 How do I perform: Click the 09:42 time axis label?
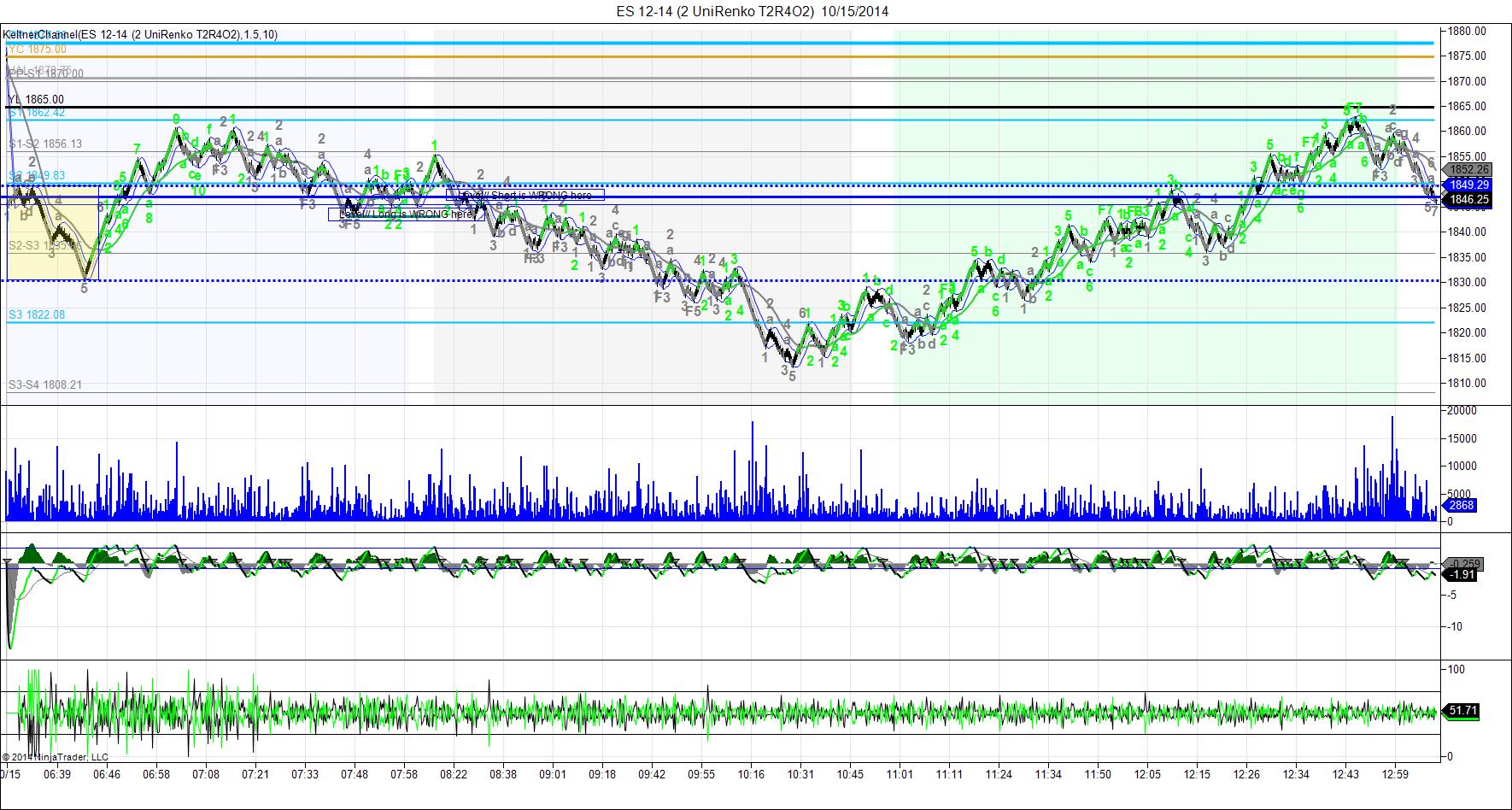point(652,775)
